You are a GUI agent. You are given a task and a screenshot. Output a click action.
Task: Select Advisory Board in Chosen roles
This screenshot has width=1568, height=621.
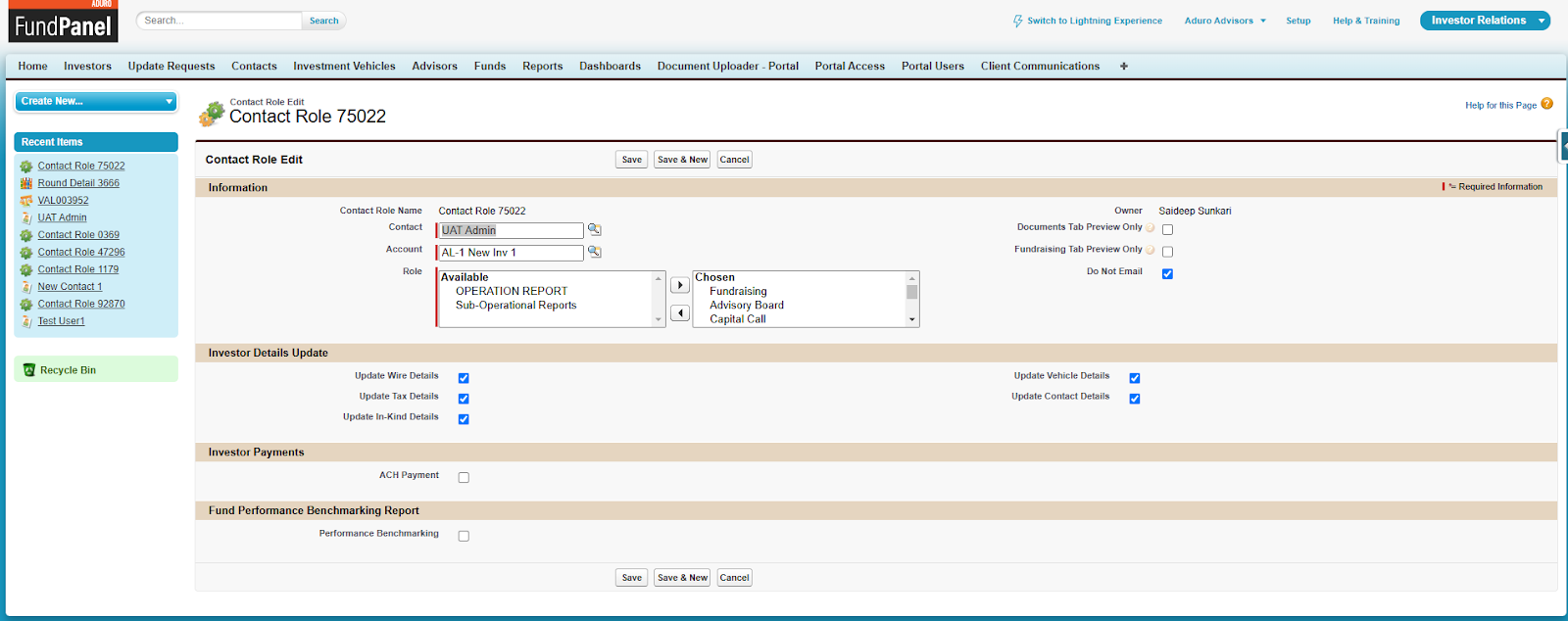pyautogui.click(x=747, y=306)
